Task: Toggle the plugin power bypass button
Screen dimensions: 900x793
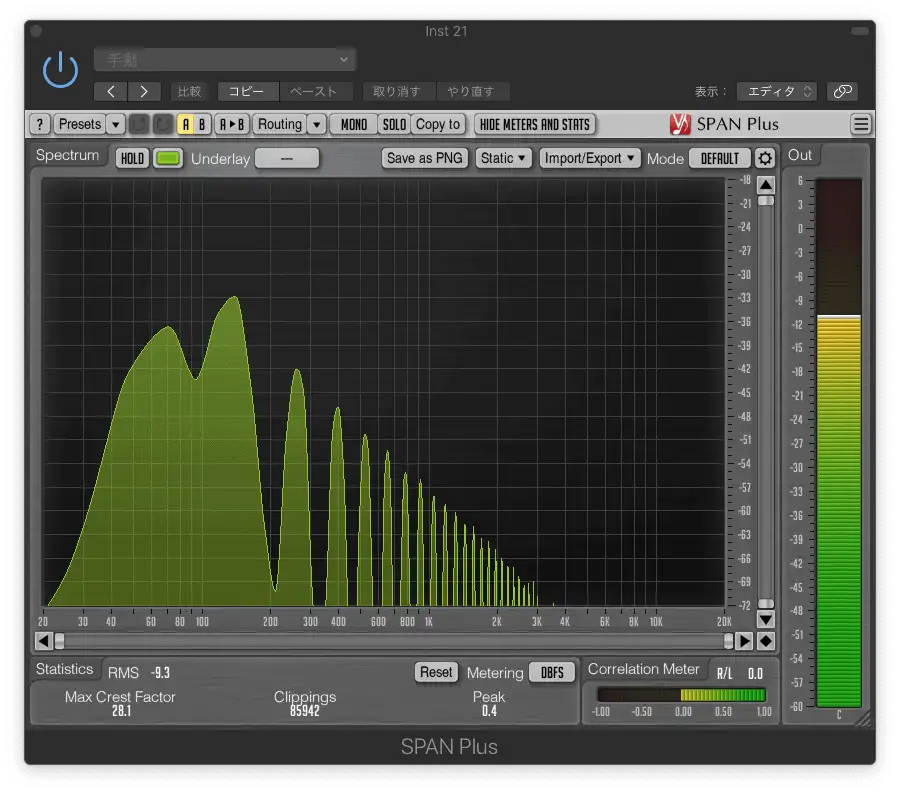Action: 60,69
